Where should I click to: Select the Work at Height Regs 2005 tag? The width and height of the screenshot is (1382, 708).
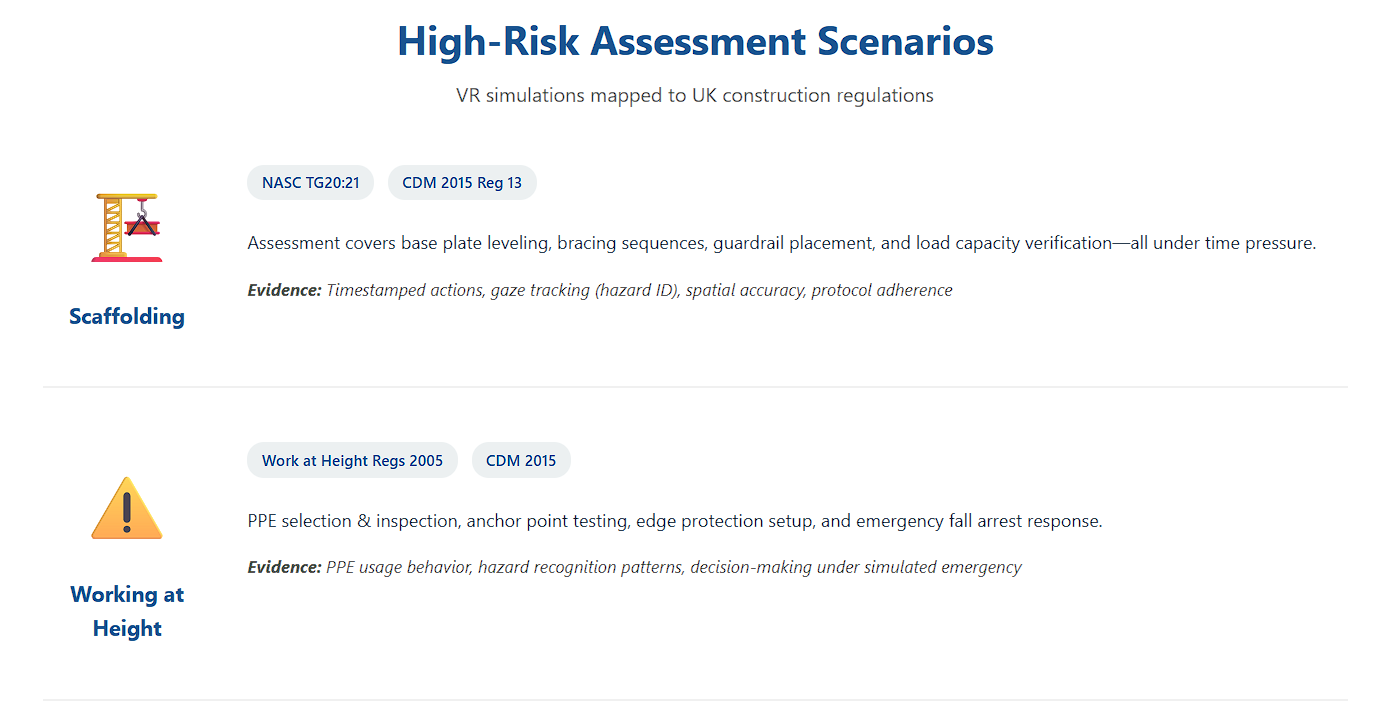pos(352,461)
